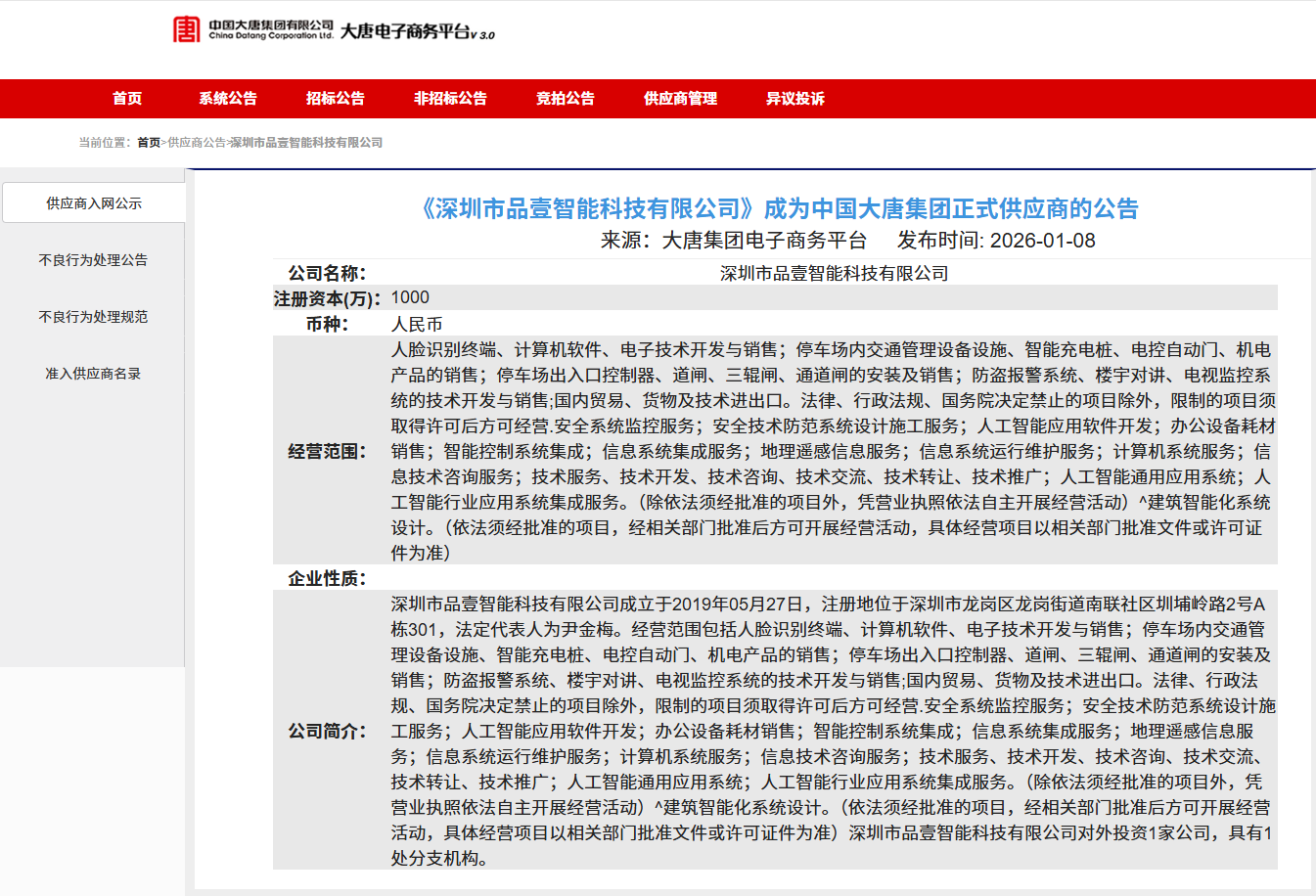Click the 深圳市品壹智能科技有限公司 breadcrumb entry
Screen dimensions: 1316x896
[306, 143]
